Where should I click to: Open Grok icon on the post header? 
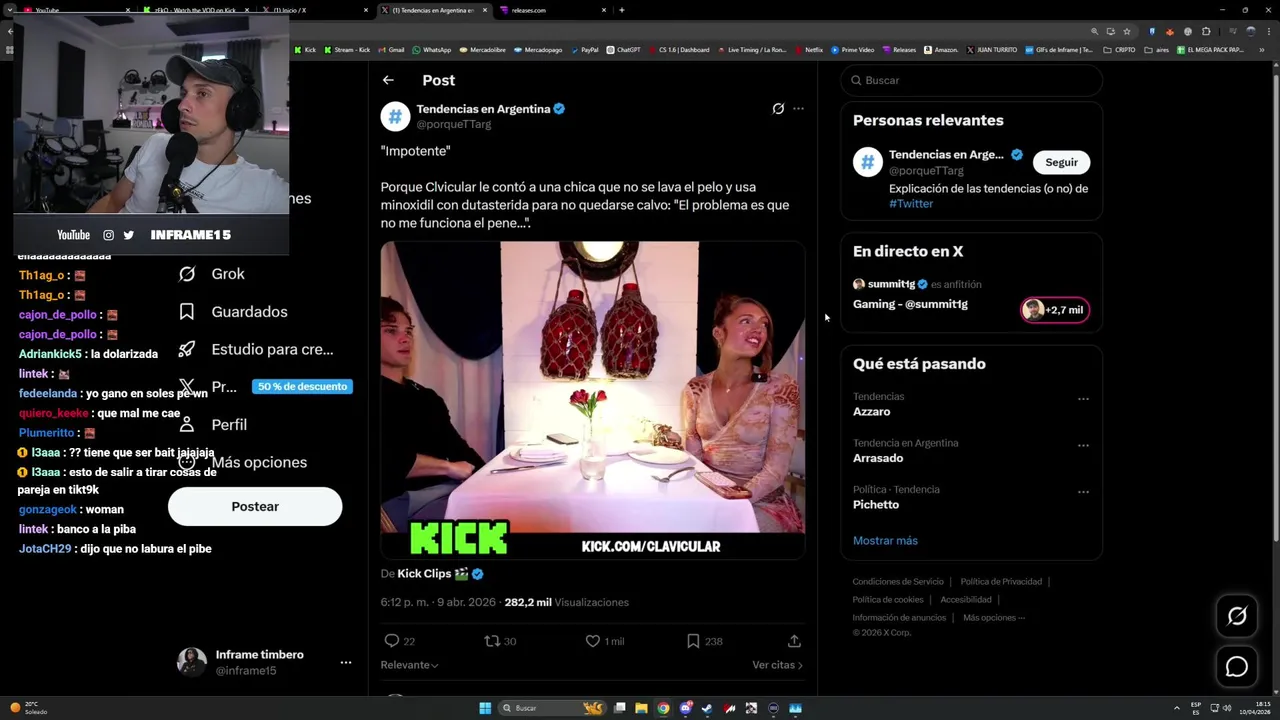coord(778,108)
